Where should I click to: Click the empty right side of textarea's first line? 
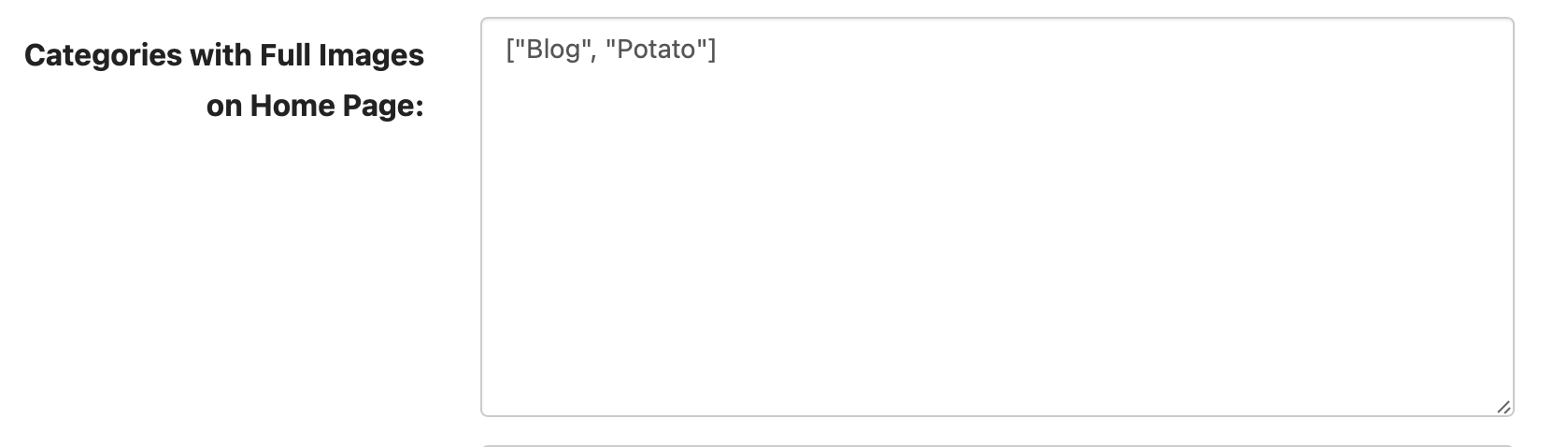[1112, 50]
